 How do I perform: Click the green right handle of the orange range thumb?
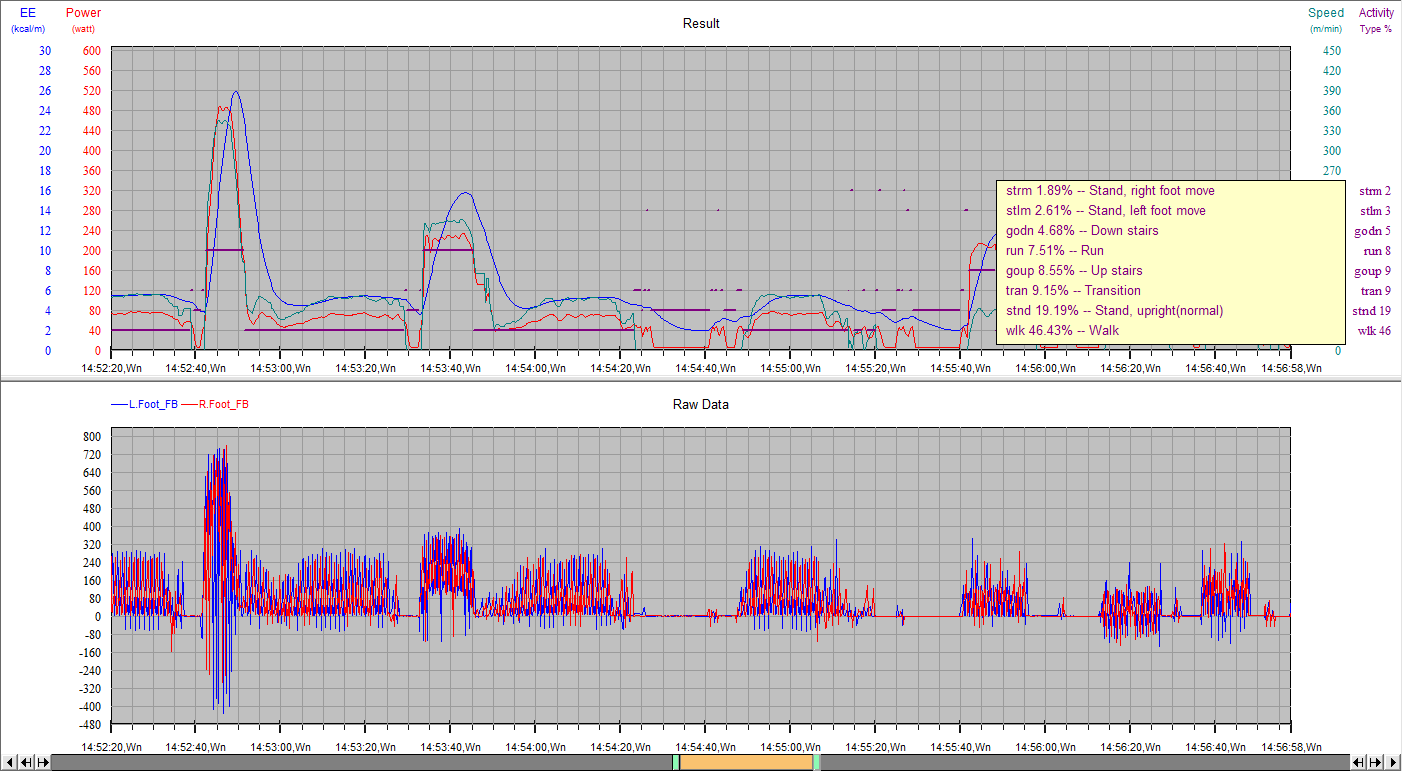[x=816, y=762]
